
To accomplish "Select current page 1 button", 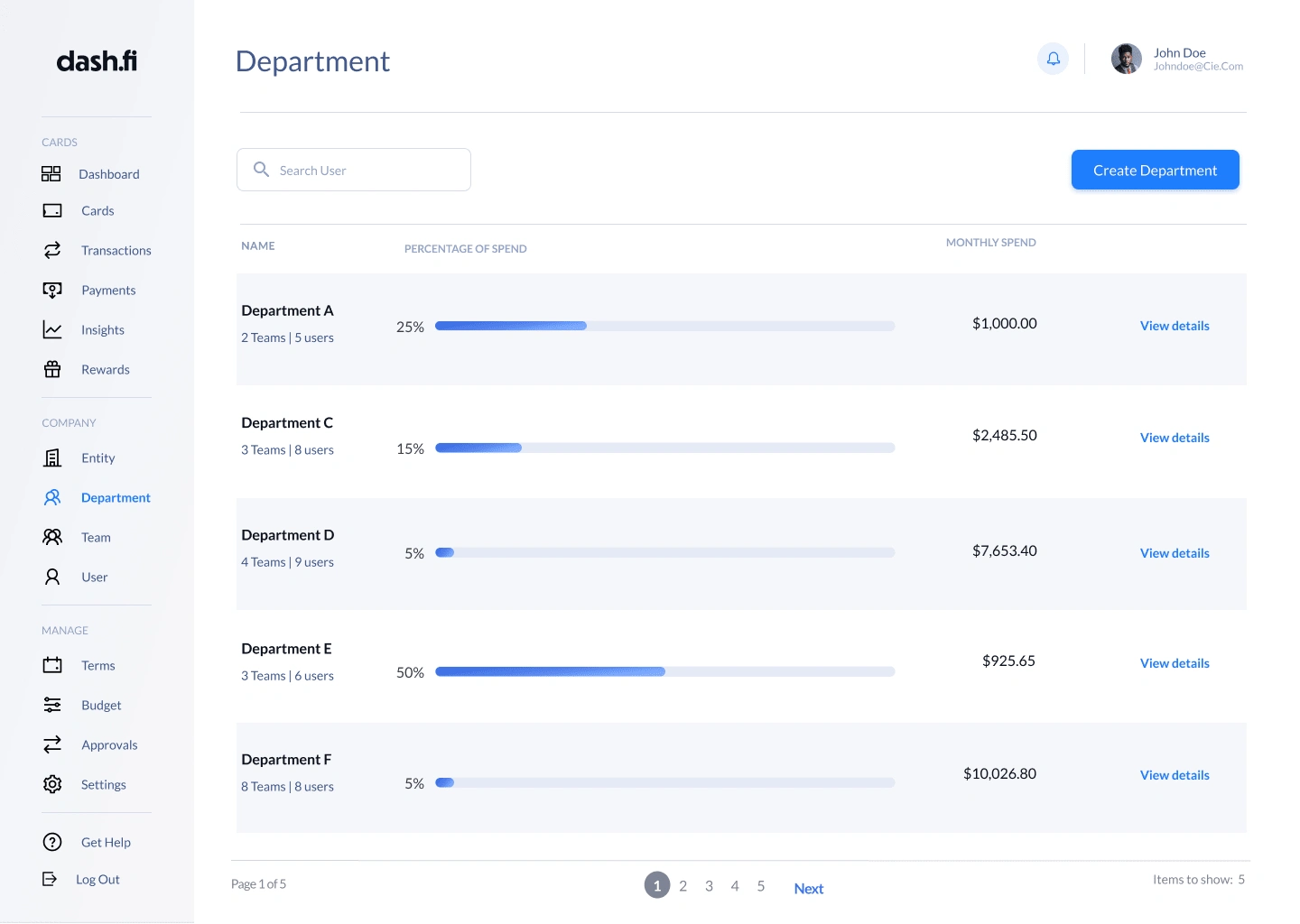I will tap(657, 885).
